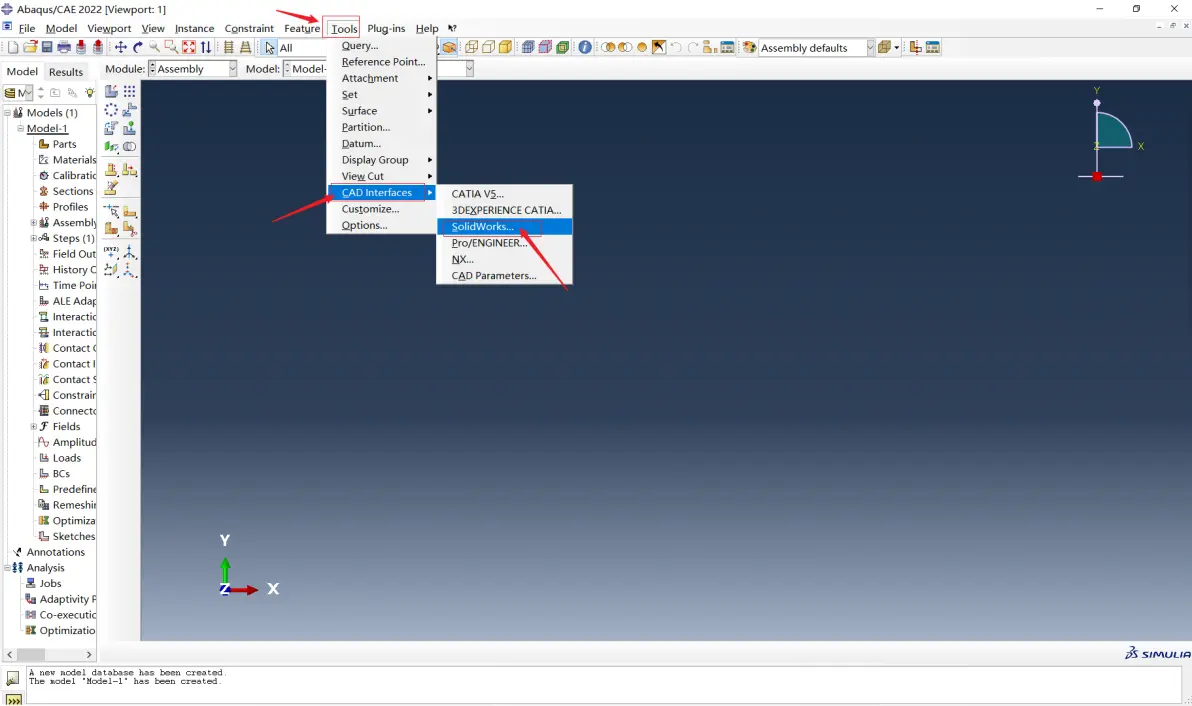Open the Assembly defaults dropdown
This screenshot has height=706, width=1192.
pyautogui.click(x=817, y=47)
